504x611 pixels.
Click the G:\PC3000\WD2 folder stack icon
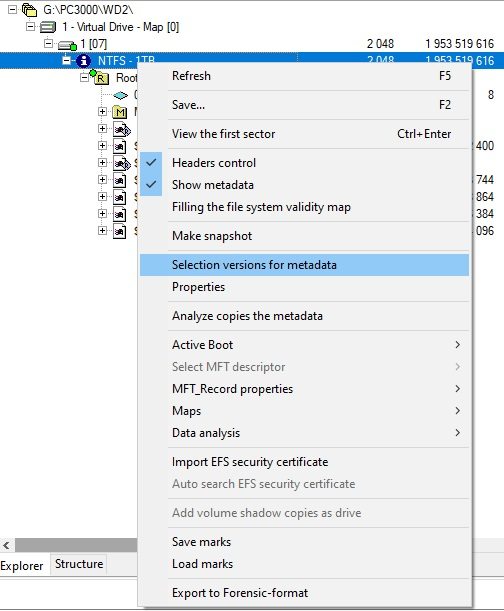[x=29, y=10]
